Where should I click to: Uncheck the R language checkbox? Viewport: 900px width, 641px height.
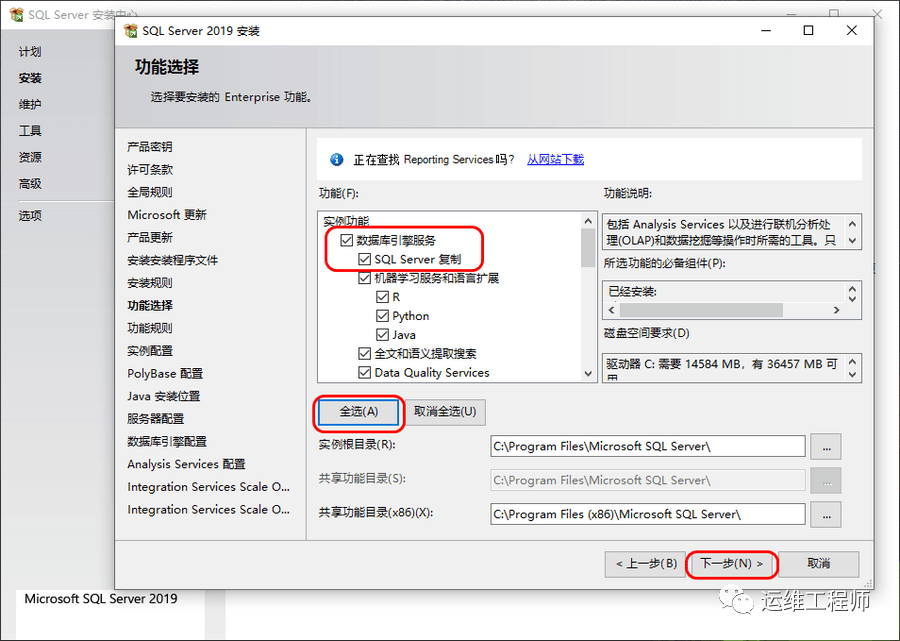click(x=382, y=297)
